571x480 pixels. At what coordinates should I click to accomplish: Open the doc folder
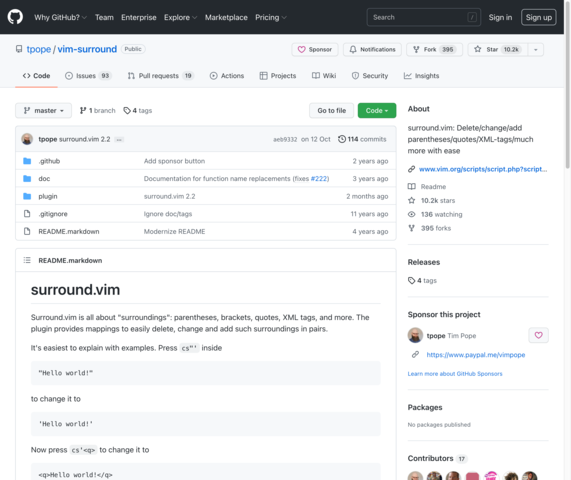[x=44, y=178]
